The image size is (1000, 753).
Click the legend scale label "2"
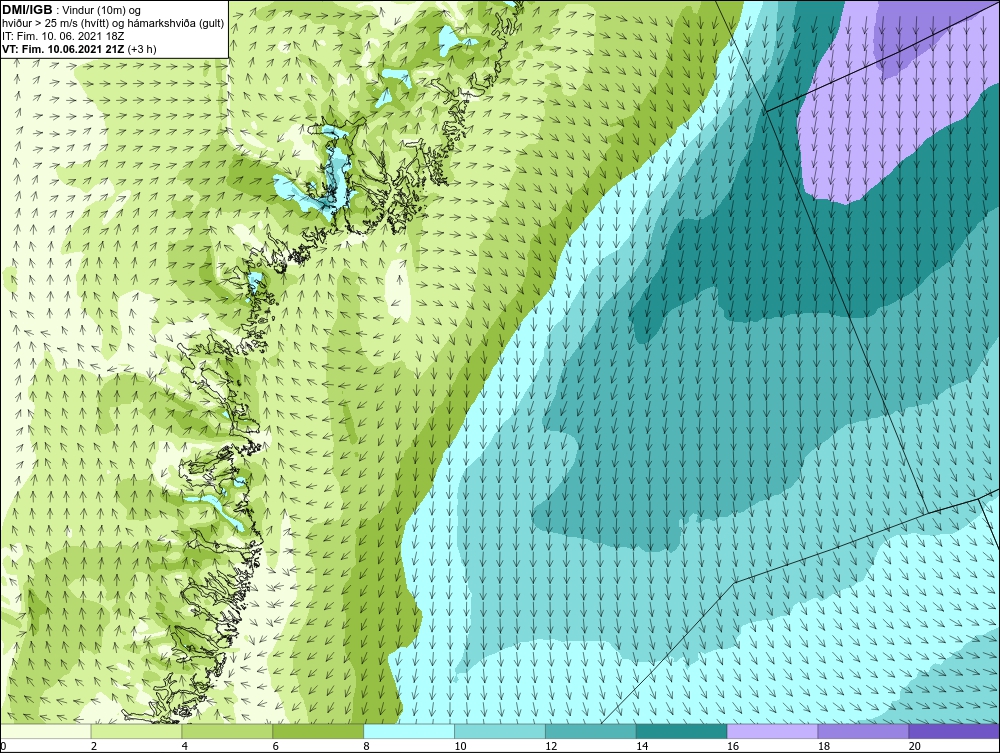point(94,746)
